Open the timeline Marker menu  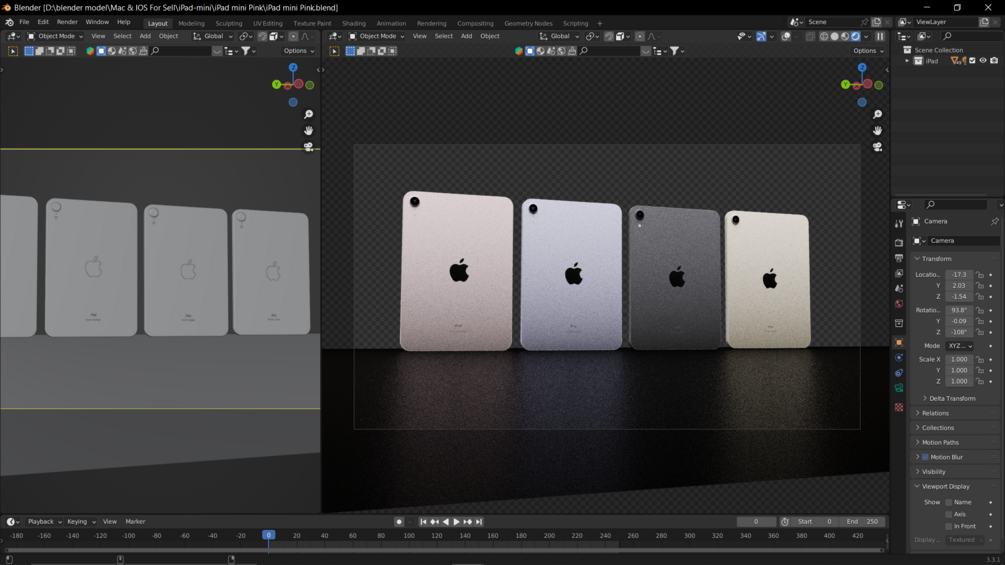[x=135, y=522]
